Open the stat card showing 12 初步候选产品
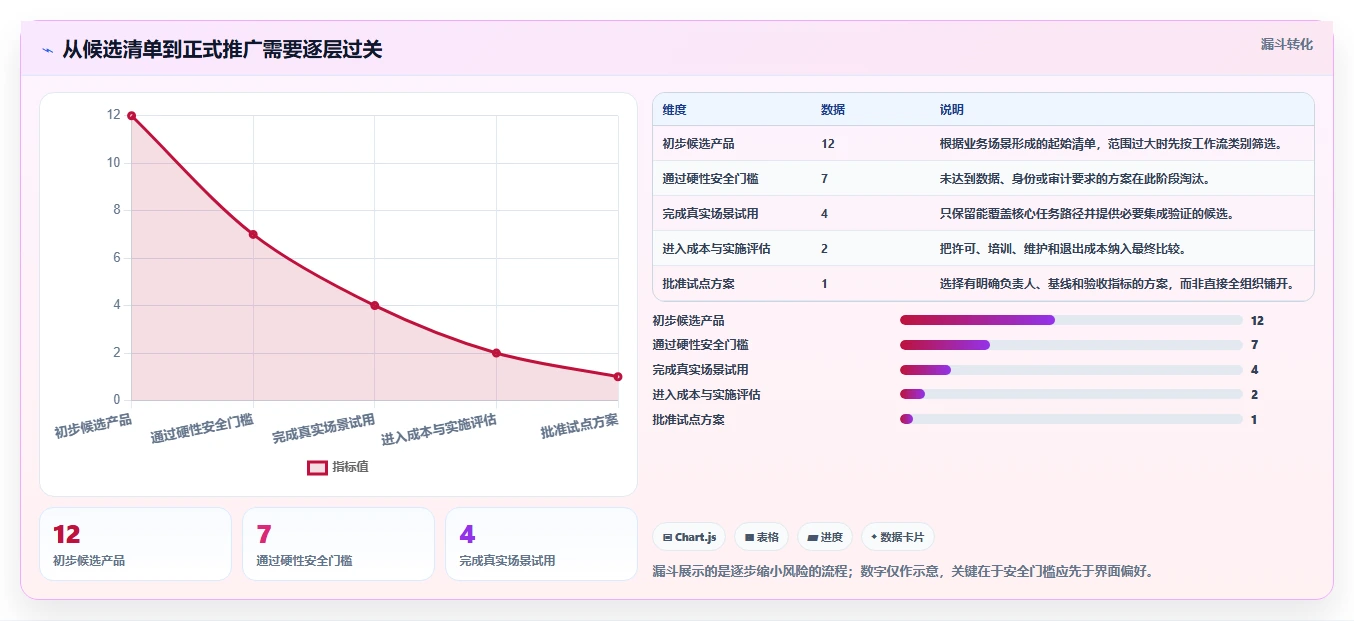This screenshot has width=1354, height=621. (x=135, y=544)
